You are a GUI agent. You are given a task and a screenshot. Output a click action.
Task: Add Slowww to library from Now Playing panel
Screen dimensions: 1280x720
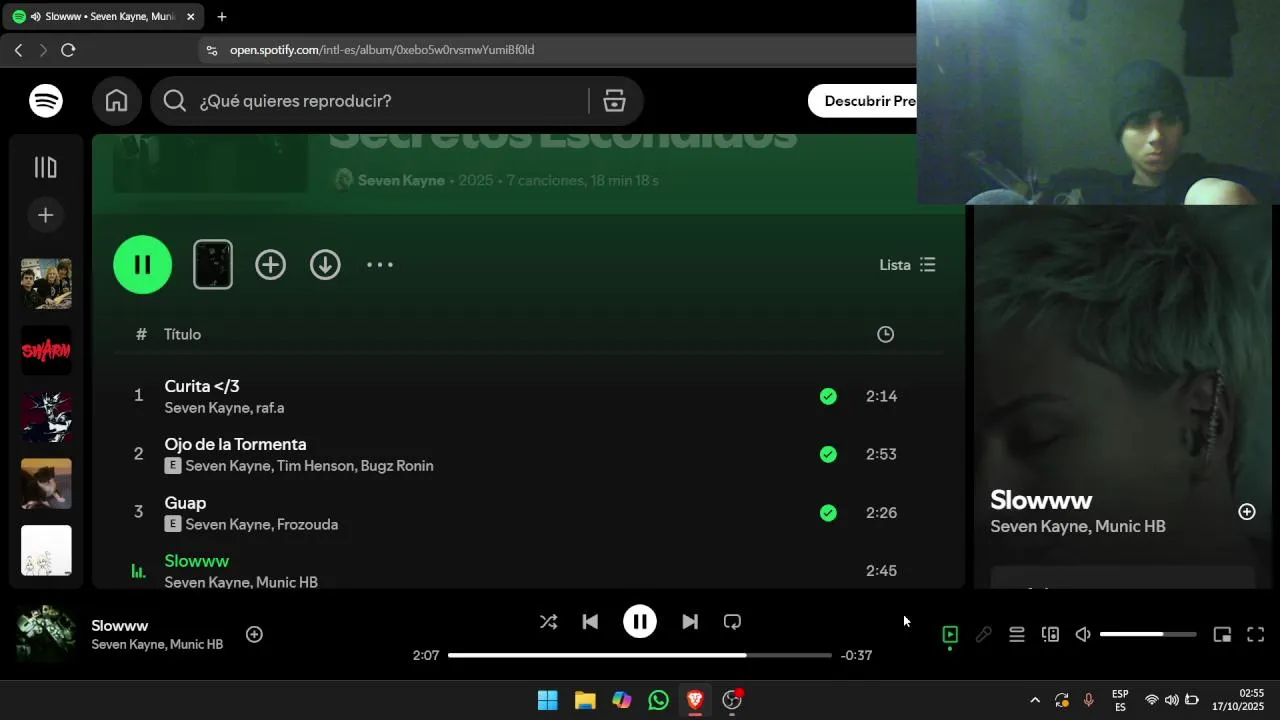[1247, 512]
